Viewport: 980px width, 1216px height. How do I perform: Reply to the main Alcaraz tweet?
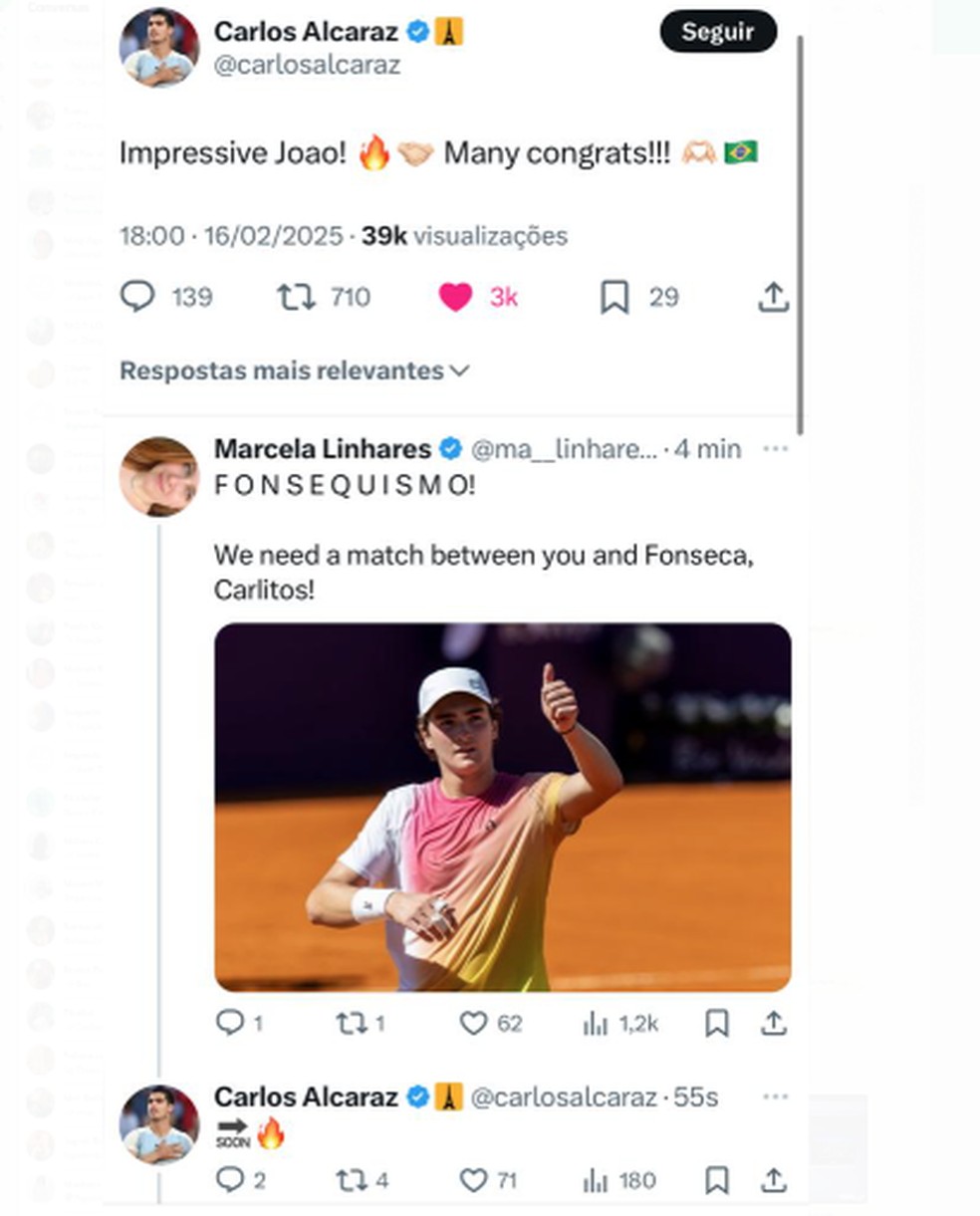pos(137,297)
